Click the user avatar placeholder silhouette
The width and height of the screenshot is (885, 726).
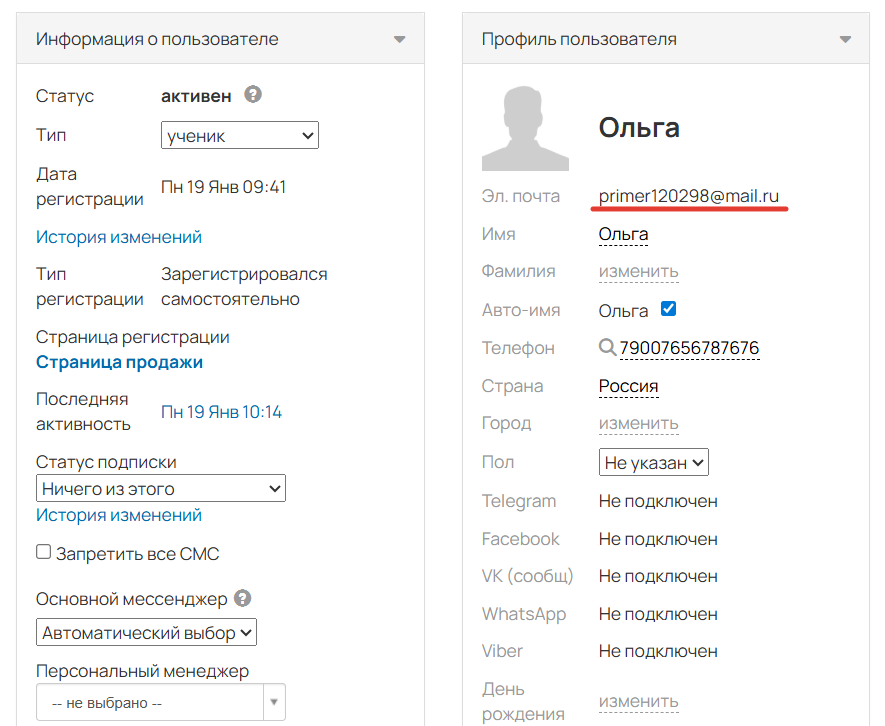[x=524, y=127]
